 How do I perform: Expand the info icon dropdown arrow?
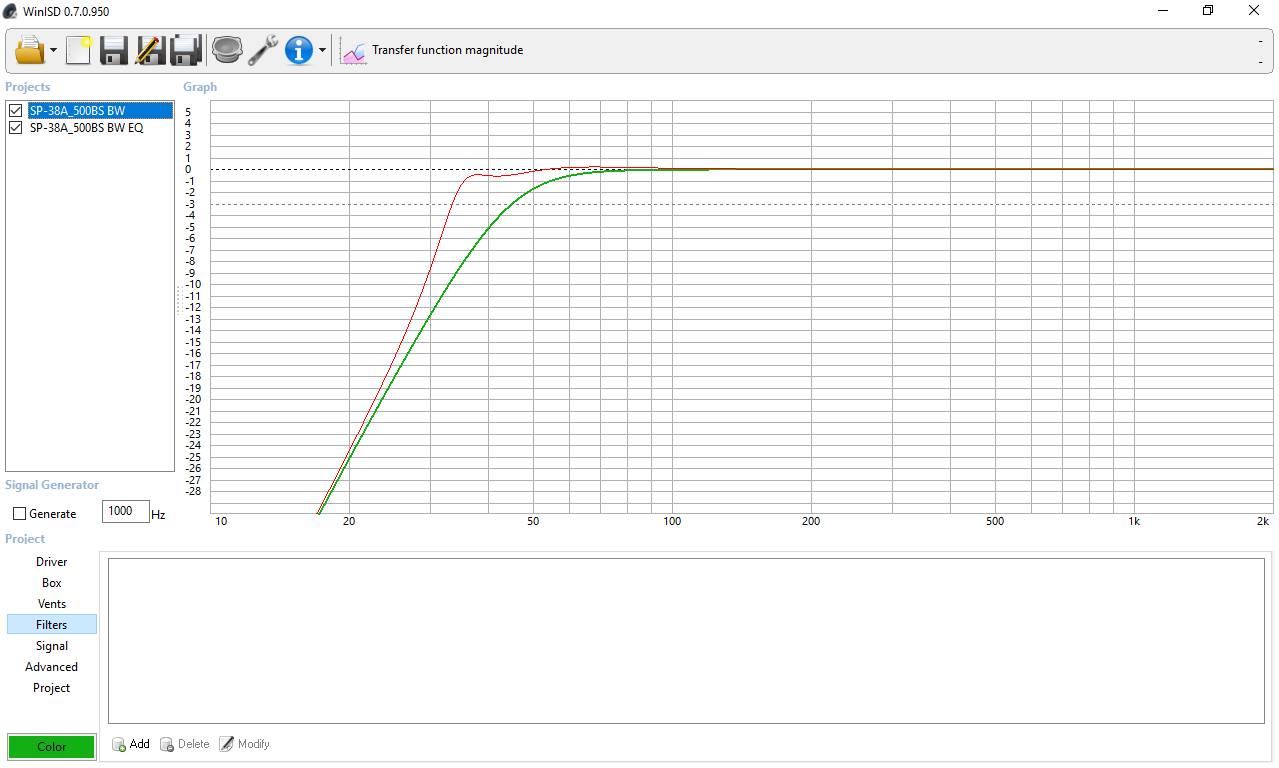(322, 51)
